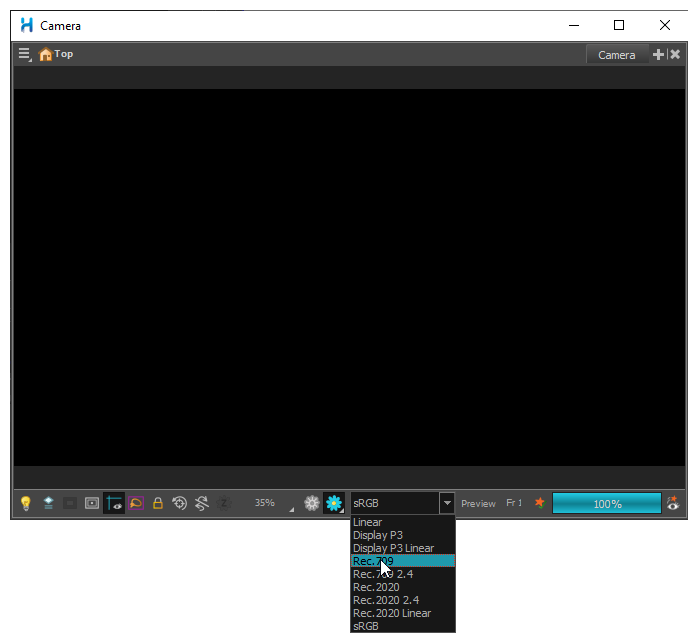Expand the sRGB colour space dropdown arrow
698x643 pixels.
click(x=447, y=504)
